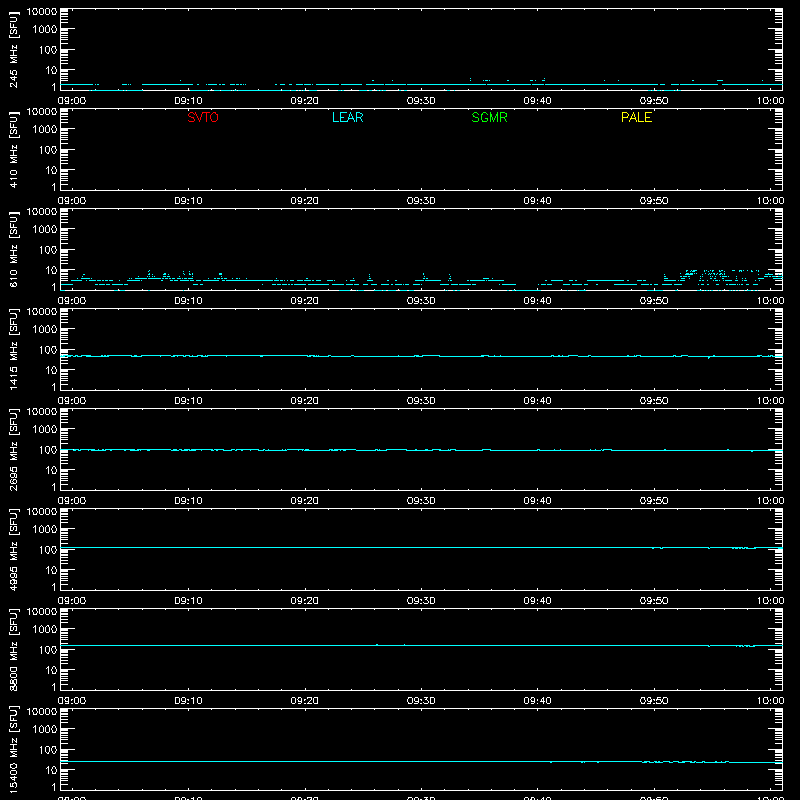Image resolution: width=800 pixels, height=800 pixels.
Task: Click the 10 tick label on the 15400 MHz axis
Action: click(x=51, y=770)
